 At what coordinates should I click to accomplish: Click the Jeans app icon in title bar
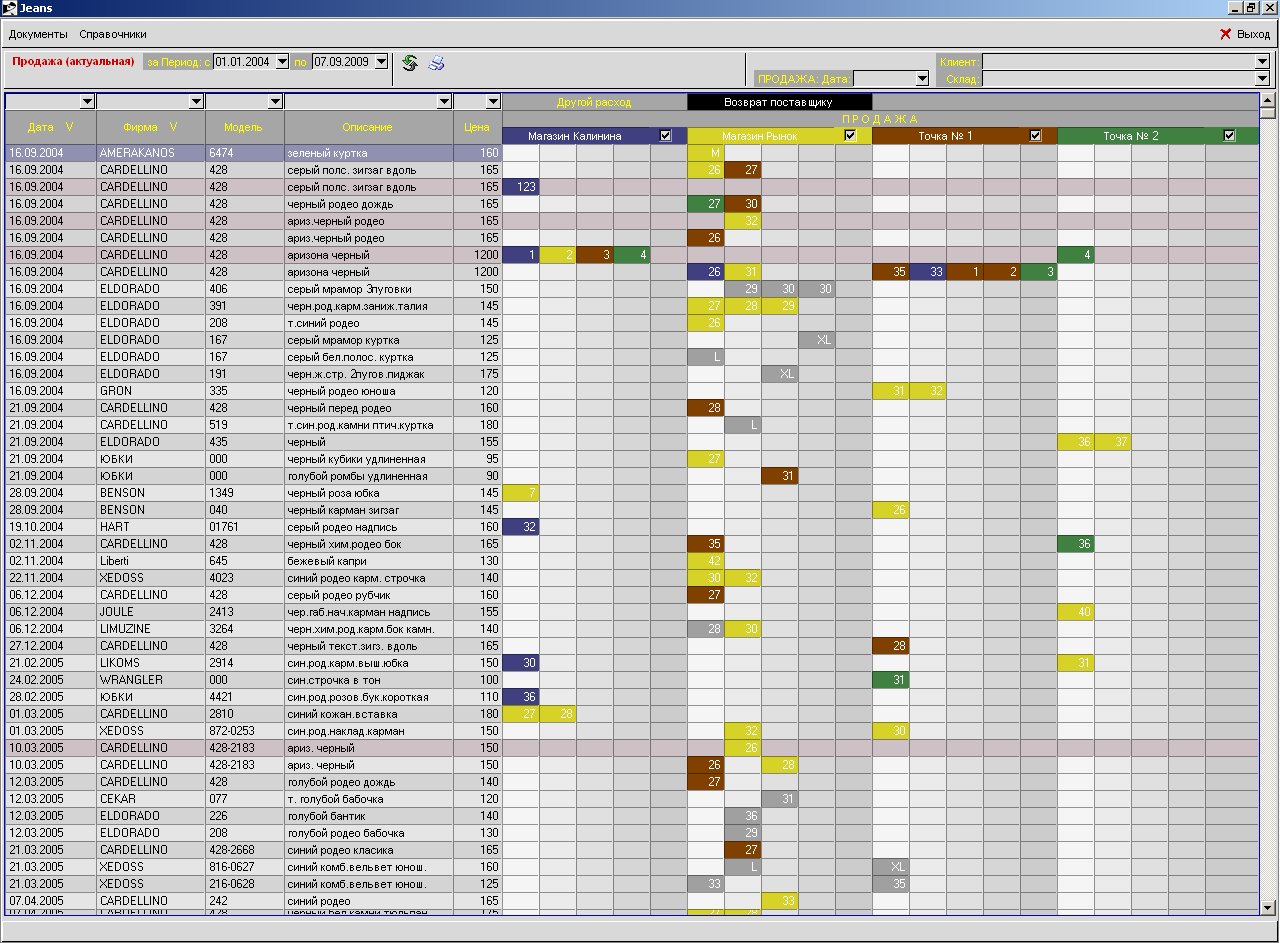click(x=9, y=8)
